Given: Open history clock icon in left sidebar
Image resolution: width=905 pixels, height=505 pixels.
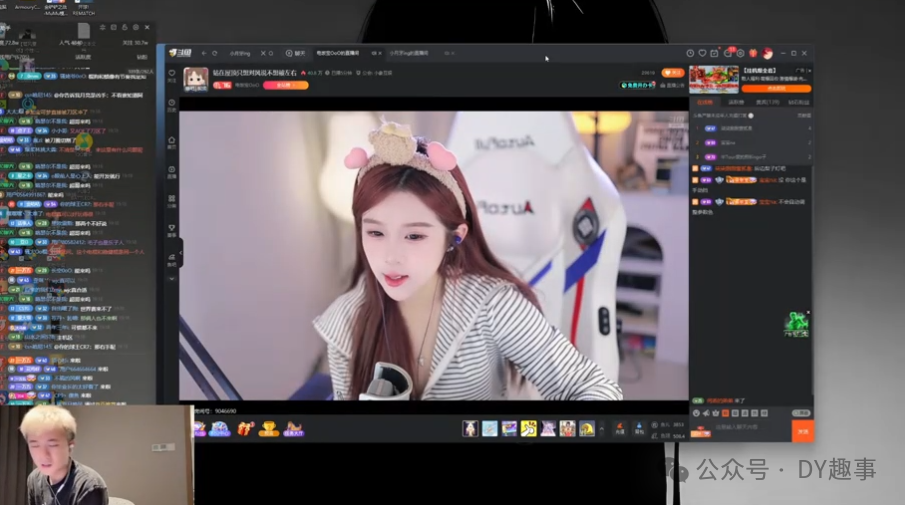Looking at the screenshot, I should tap(171, 105).
